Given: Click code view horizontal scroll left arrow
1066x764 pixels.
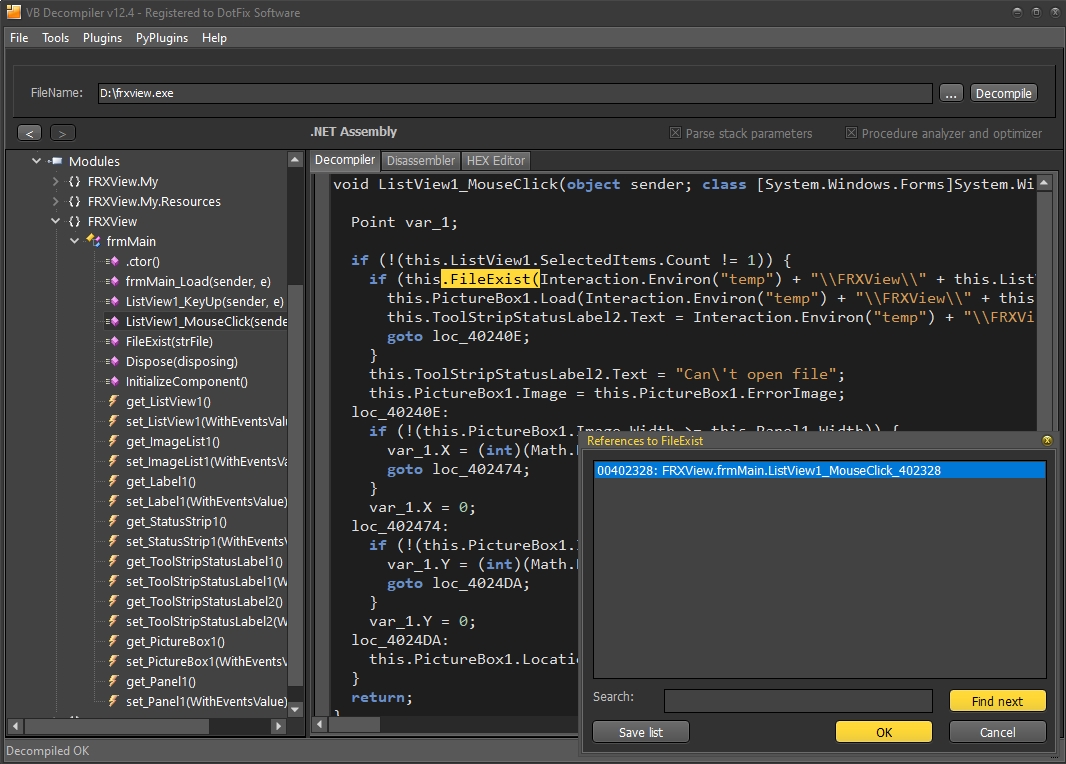Looking at the screenshot, I should [x=320, y=725].
